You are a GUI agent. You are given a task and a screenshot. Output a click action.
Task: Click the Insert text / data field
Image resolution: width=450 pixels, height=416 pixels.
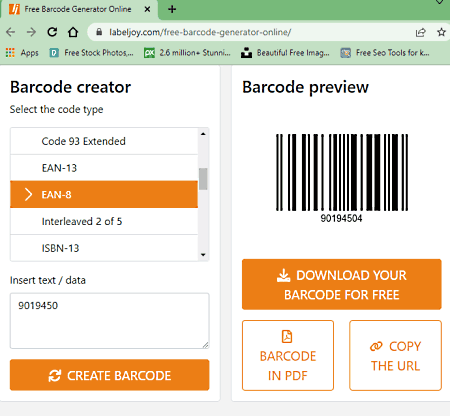click(x=110, y=321)
